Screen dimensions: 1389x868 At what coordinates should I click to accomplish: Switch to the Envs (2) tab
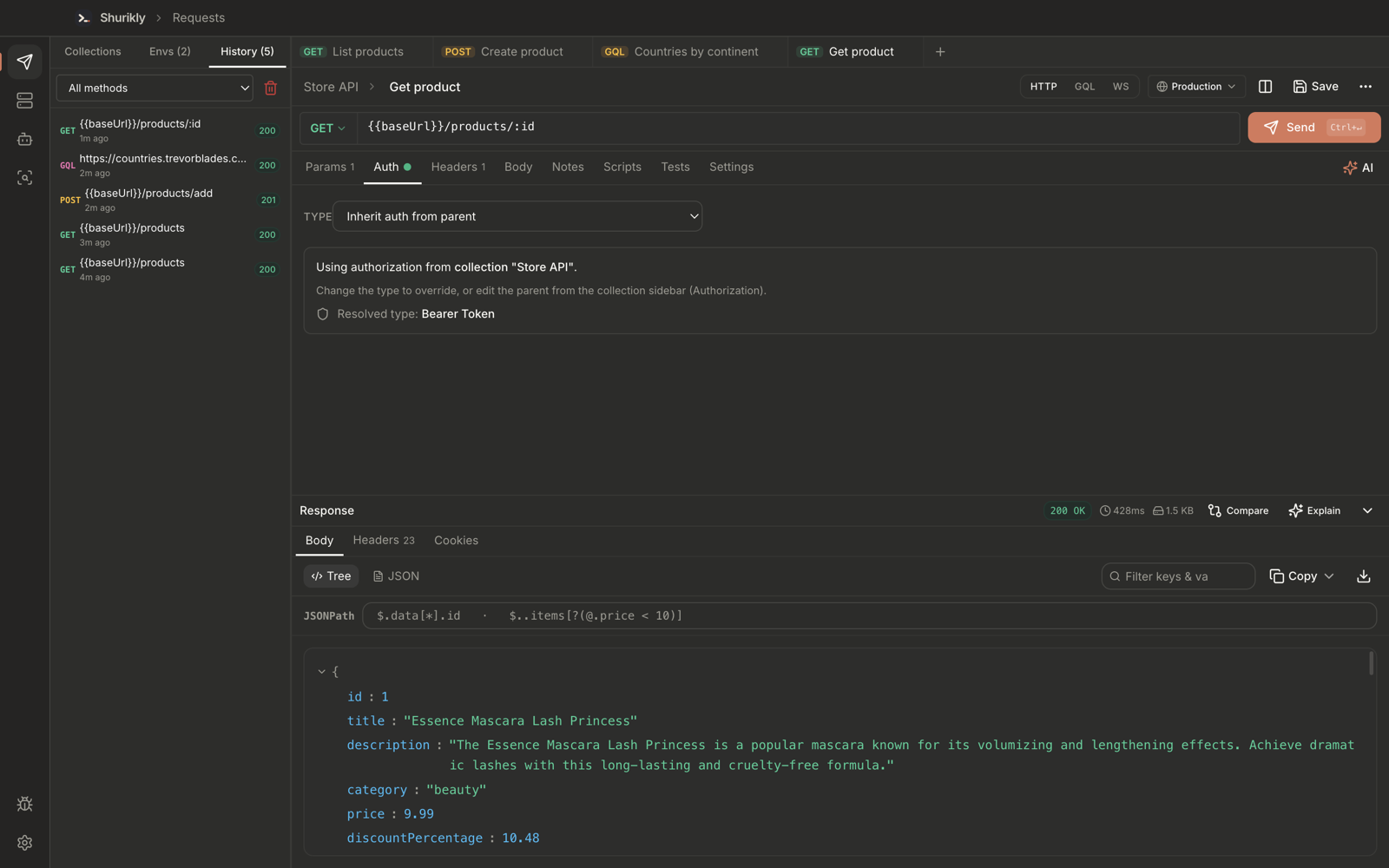click(x=170, y=52)
